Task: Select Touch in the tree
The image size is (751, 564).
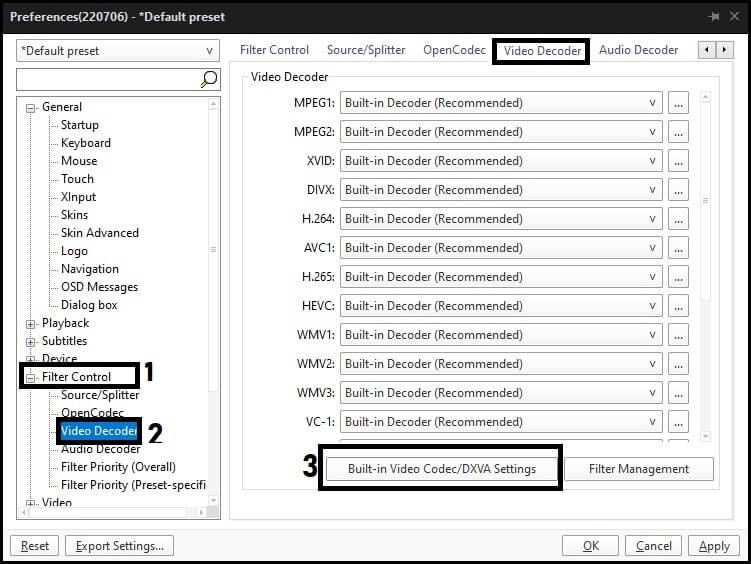Action: pyautogui.click(x=77, y=179)
